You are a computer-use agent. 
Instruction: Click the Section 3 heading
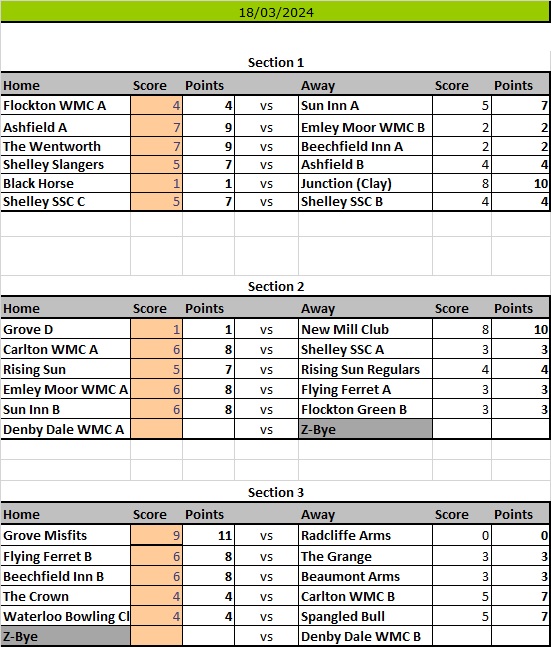(x=275, y=492)
